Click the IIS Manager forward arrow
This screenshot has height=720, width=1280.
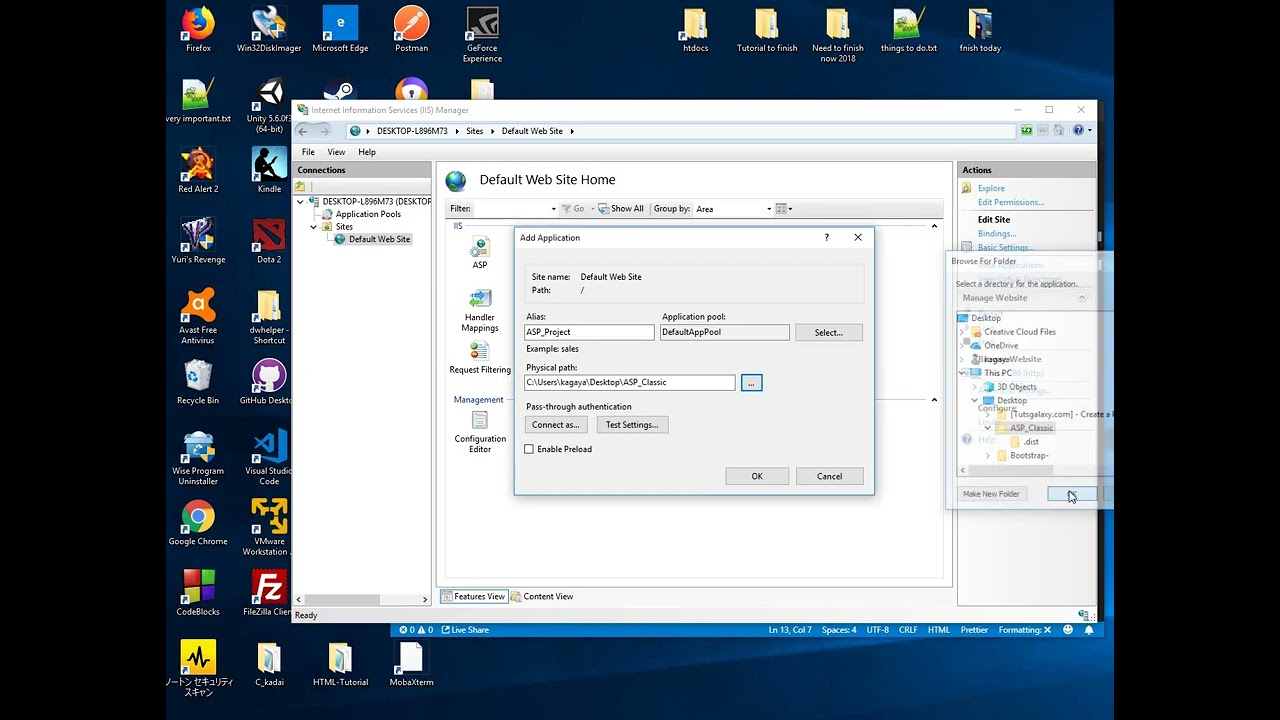(x=327, y=131)
